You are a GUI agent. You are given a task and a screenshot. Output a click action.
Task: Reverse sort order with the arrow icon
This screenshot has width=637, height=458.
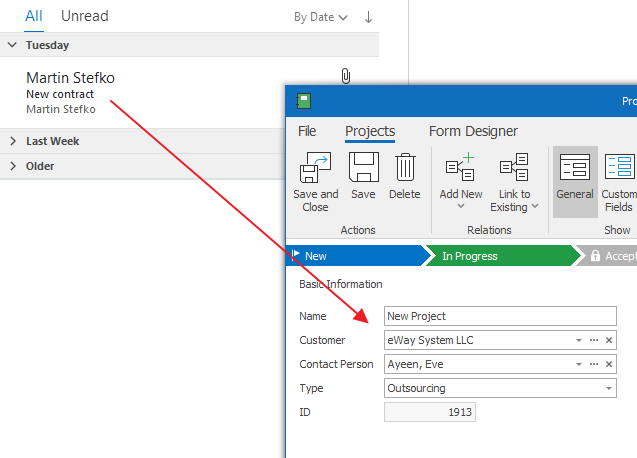(368, 17)
